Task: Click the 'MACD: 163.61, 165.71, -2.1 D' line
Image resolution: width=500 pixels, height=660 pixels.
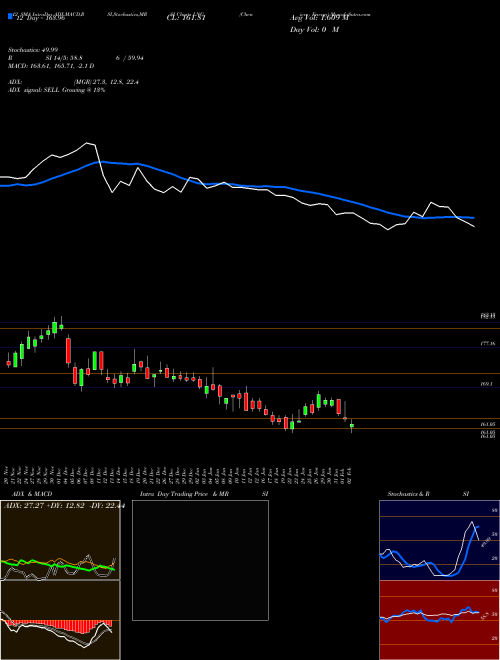Action: click(51, 66)
